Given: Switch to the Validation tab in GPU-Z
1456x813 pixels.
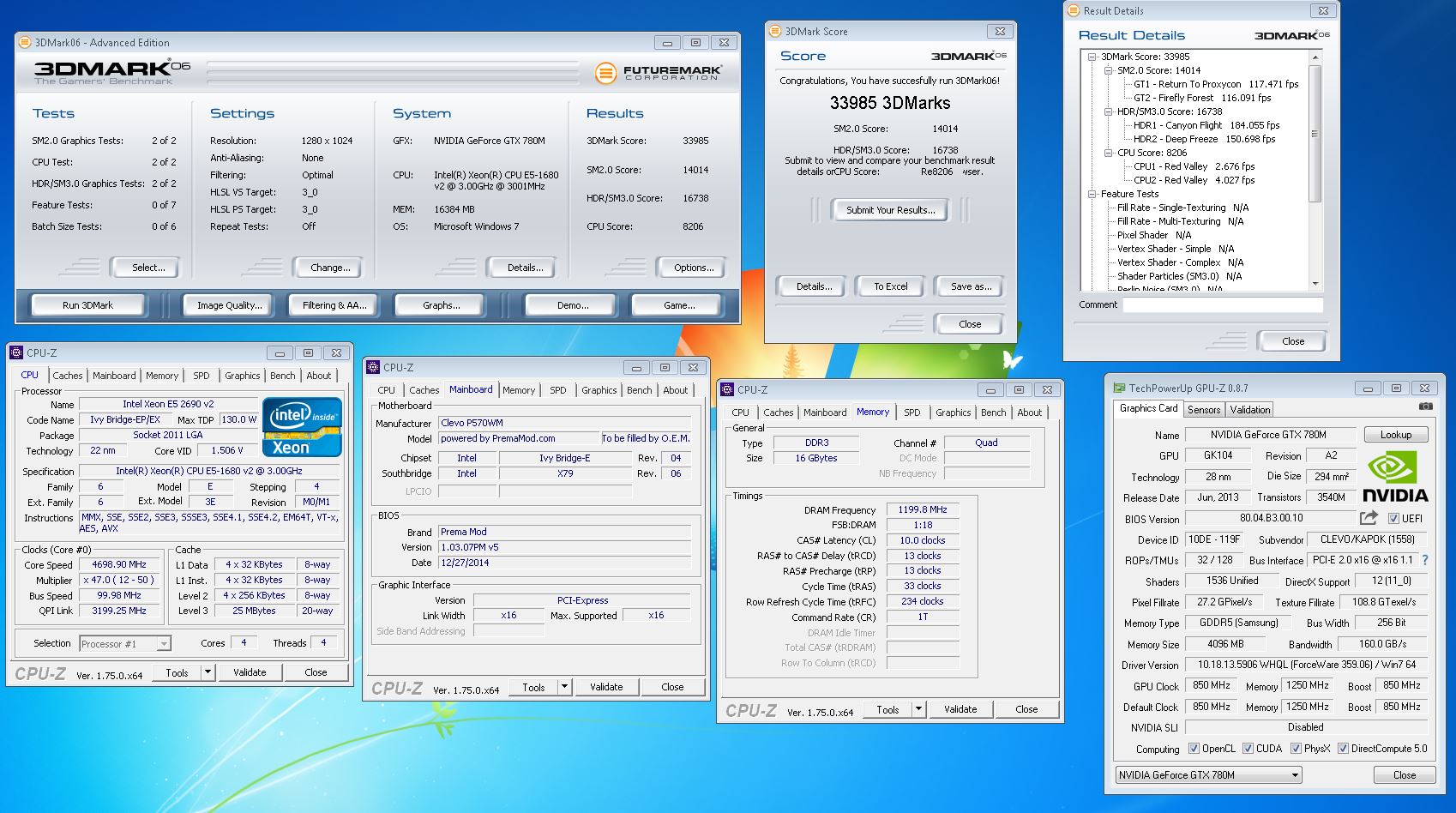Looking at the screenshot, I should [x=1250, y=410].
